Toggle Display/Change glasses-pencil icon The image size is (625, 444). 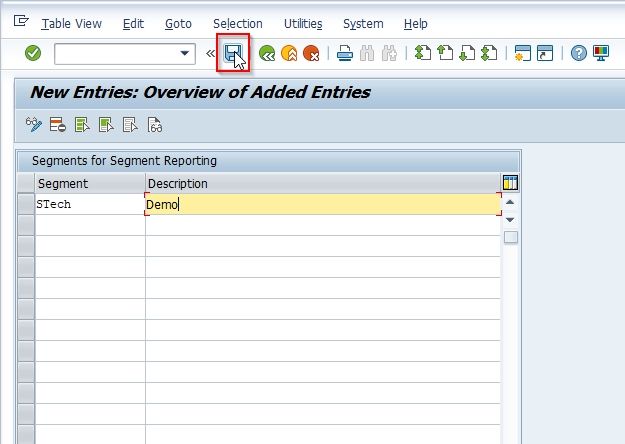[x=34, y=125]
